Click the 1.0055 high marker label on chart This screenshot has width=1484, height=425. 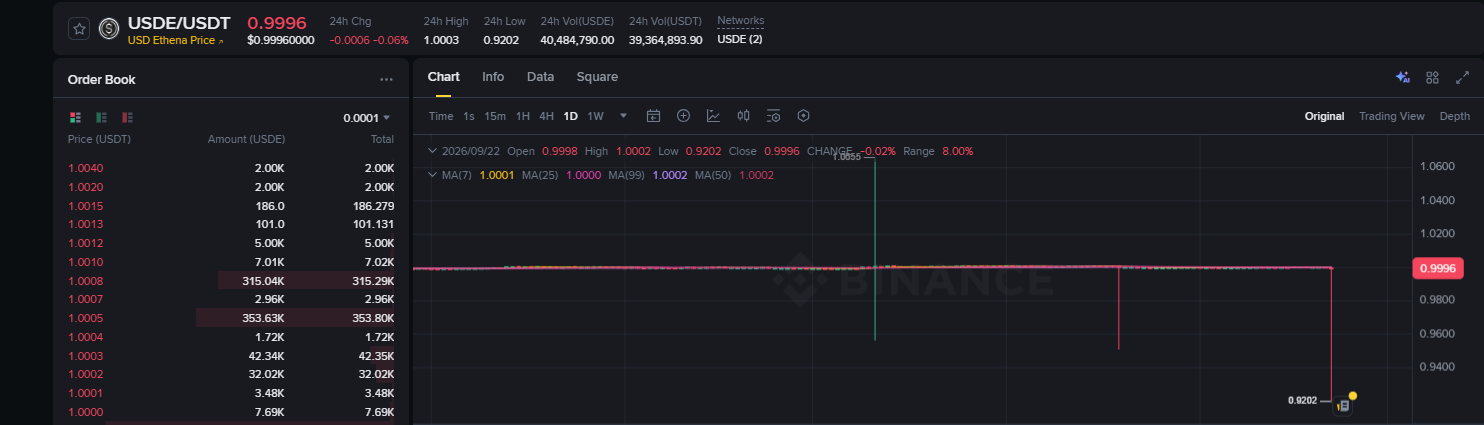click(x=847, y=157)
